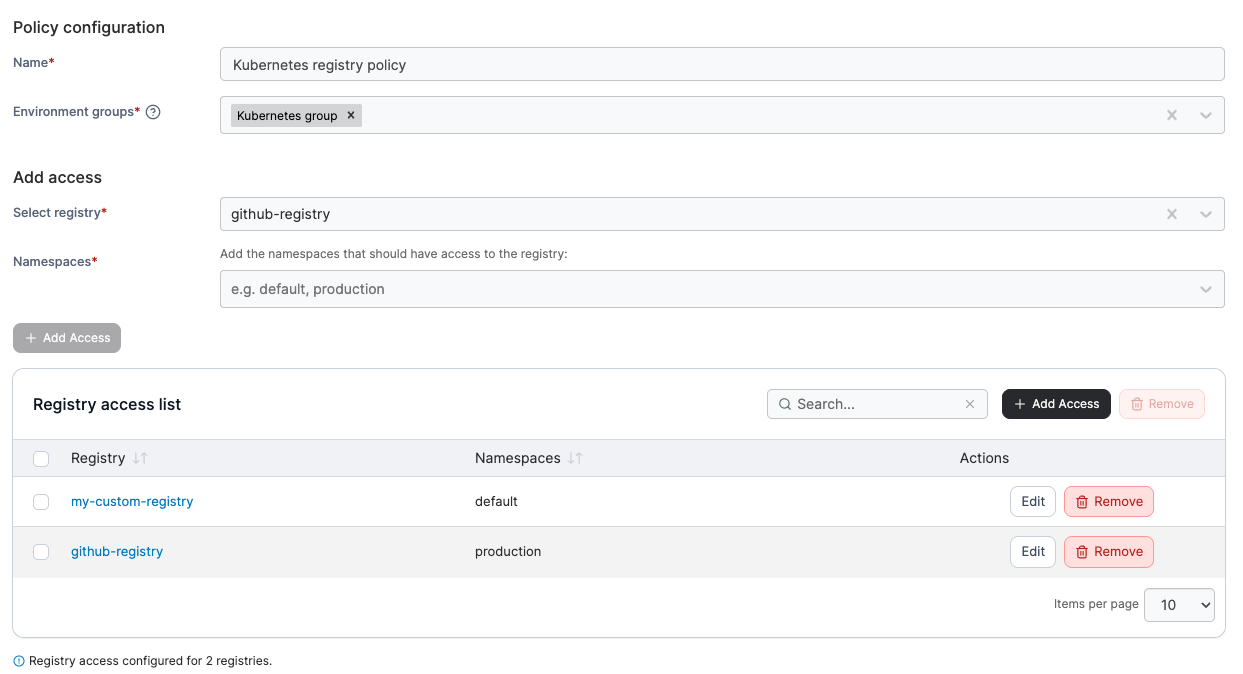
Task: Sort the list by Namespaces column
Action: click(x=575, y=458)
